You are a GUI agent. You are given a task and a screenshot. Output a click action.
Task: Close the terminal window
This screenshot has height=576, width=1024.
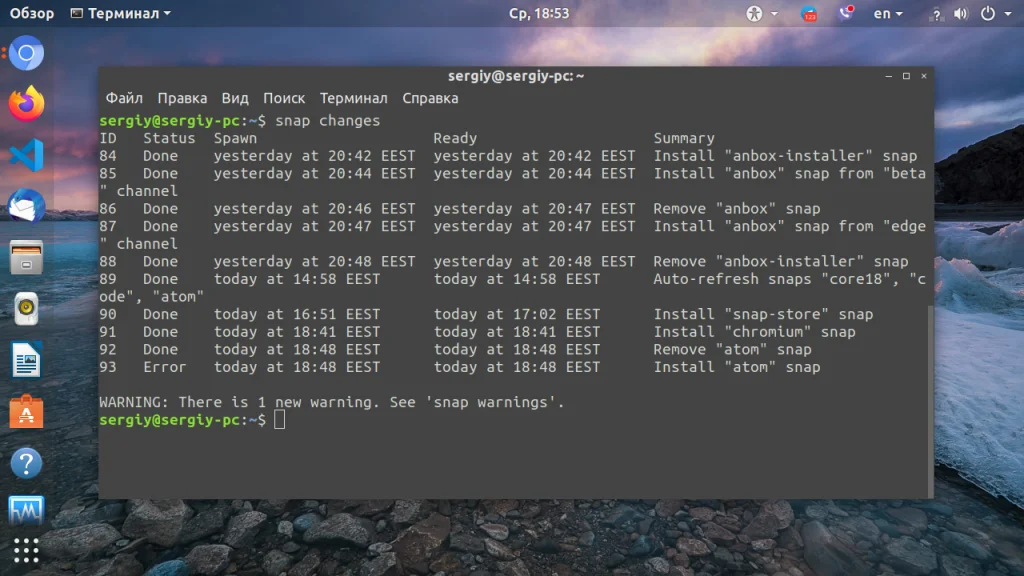coord(924,76)
